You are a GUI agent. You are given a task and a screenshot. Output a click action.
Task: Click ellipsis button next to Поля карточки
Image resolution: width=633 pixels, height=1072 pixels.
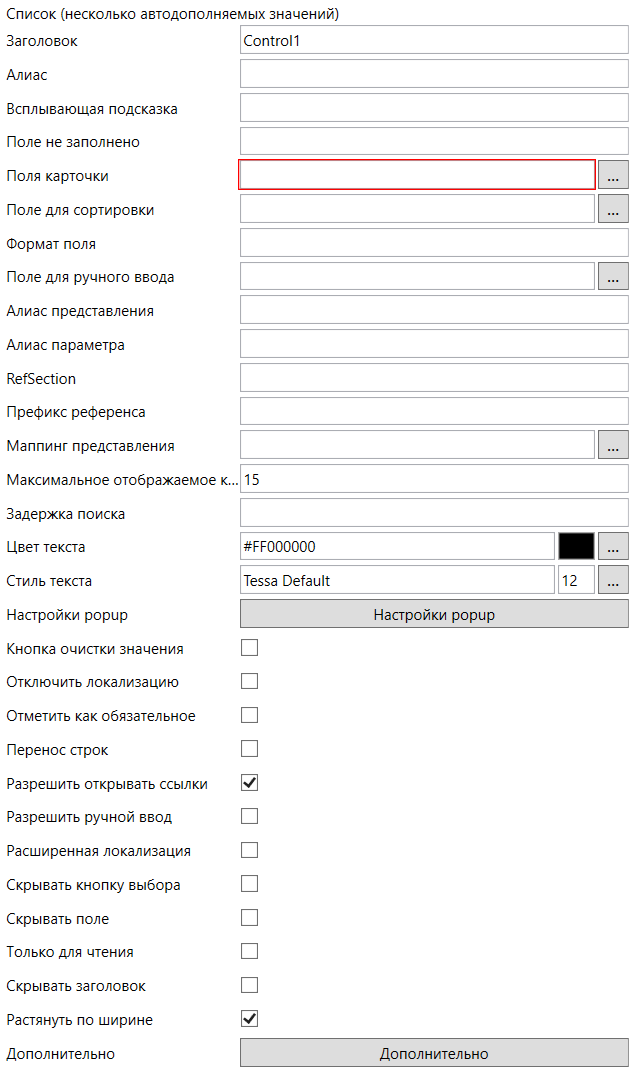coord(613,175)
